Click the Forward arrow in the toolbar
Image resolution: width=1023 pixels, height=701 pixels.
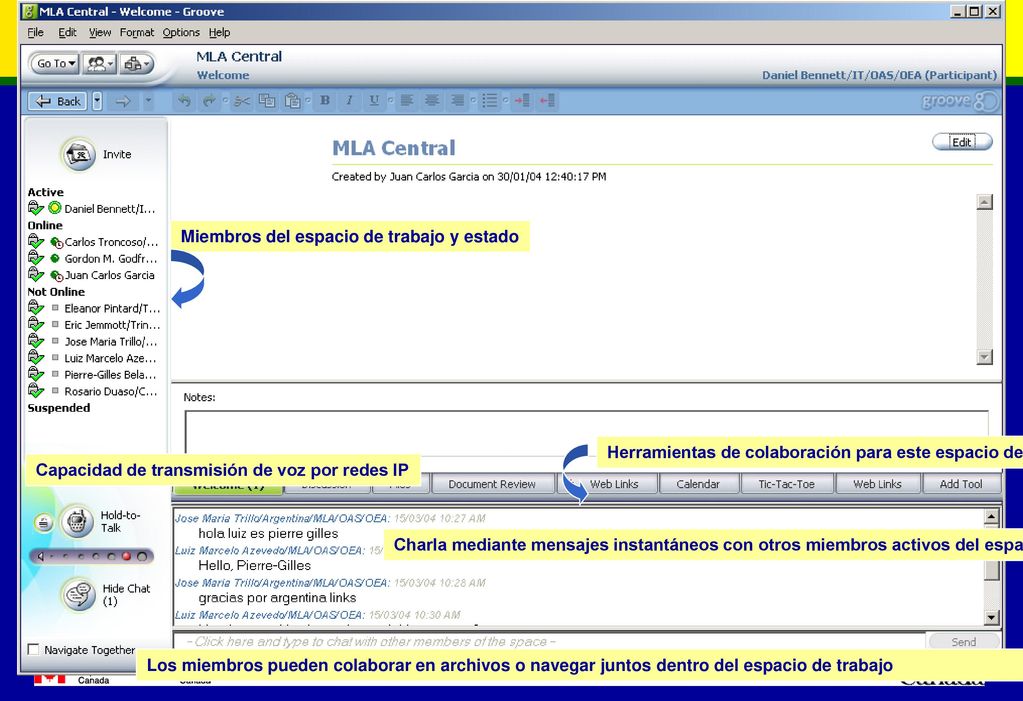(x=123, y=101)
